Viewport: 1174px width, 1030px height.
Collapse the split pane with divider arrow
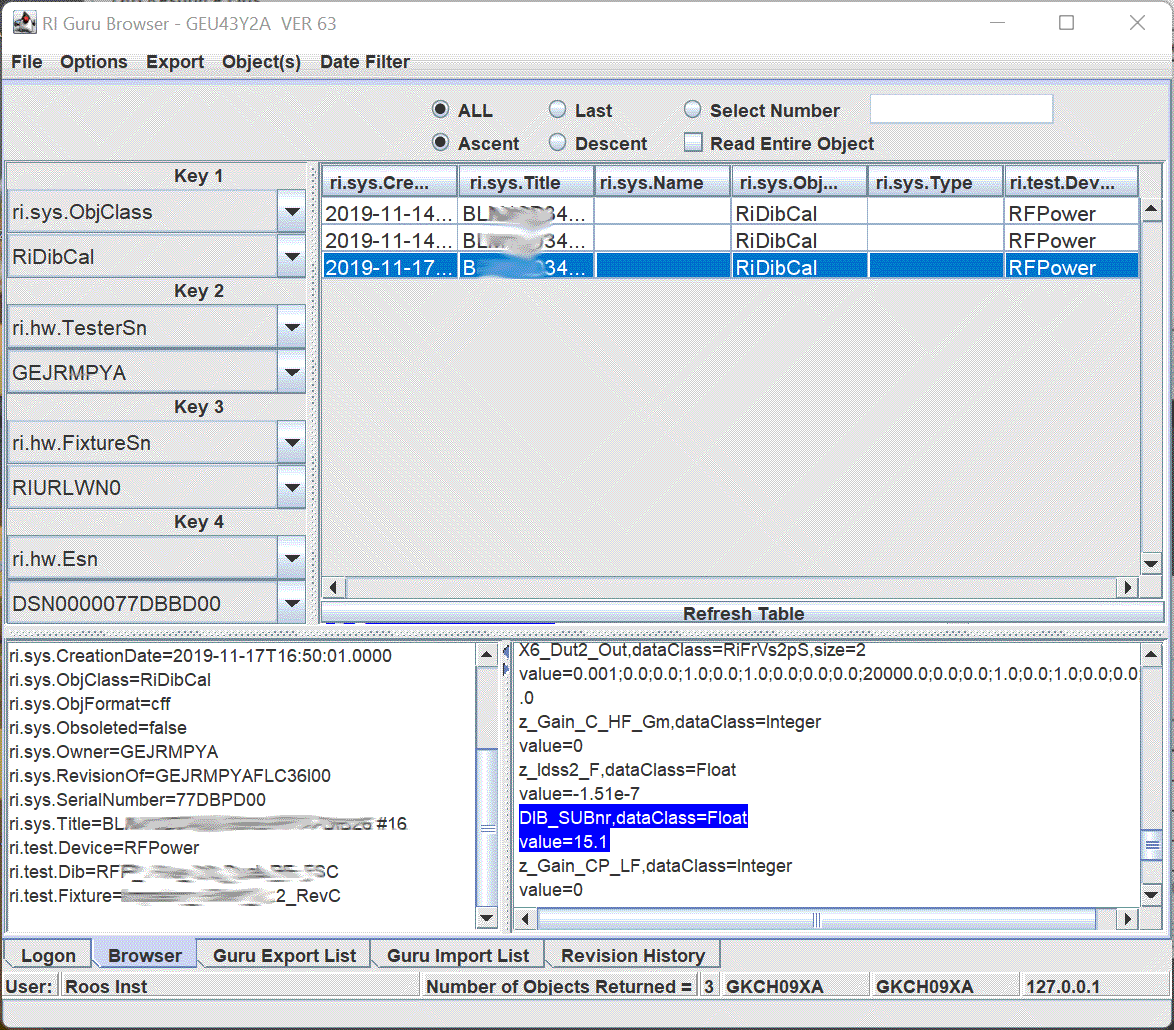505,652
